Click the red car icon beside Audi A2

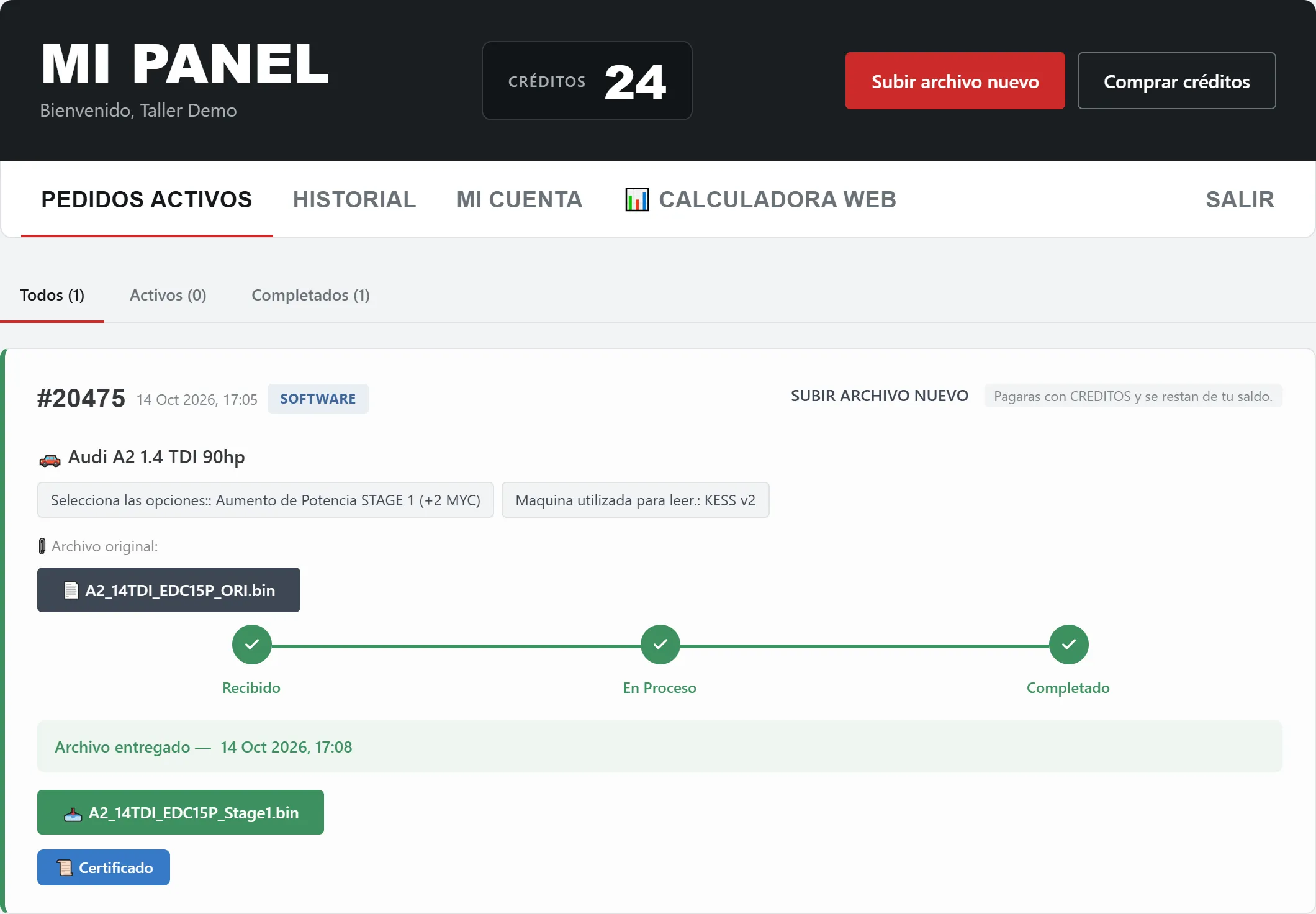click(x=50, y=459)
